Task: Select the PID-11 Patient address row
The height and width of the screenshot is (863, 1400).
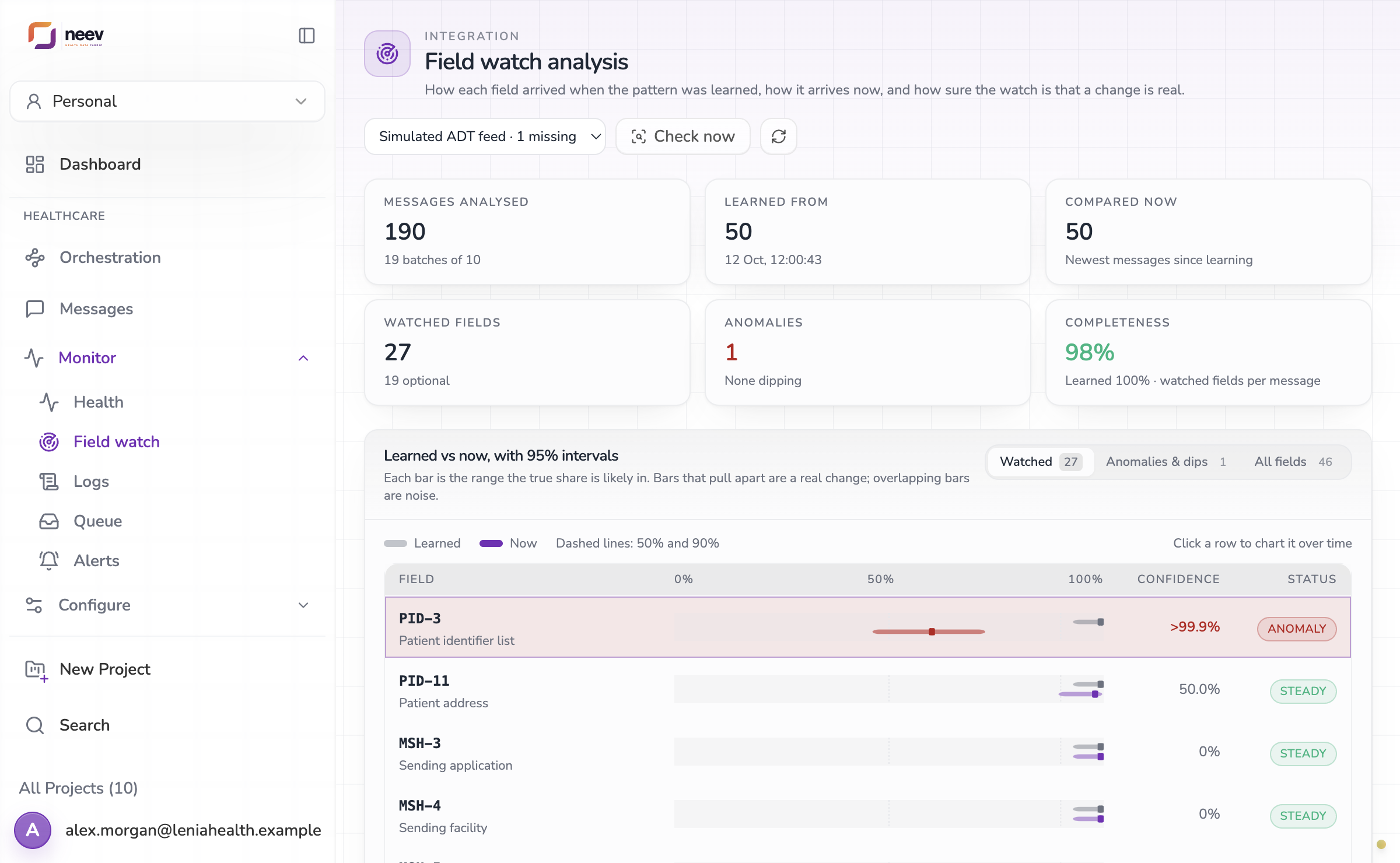Action: [868, 690]
